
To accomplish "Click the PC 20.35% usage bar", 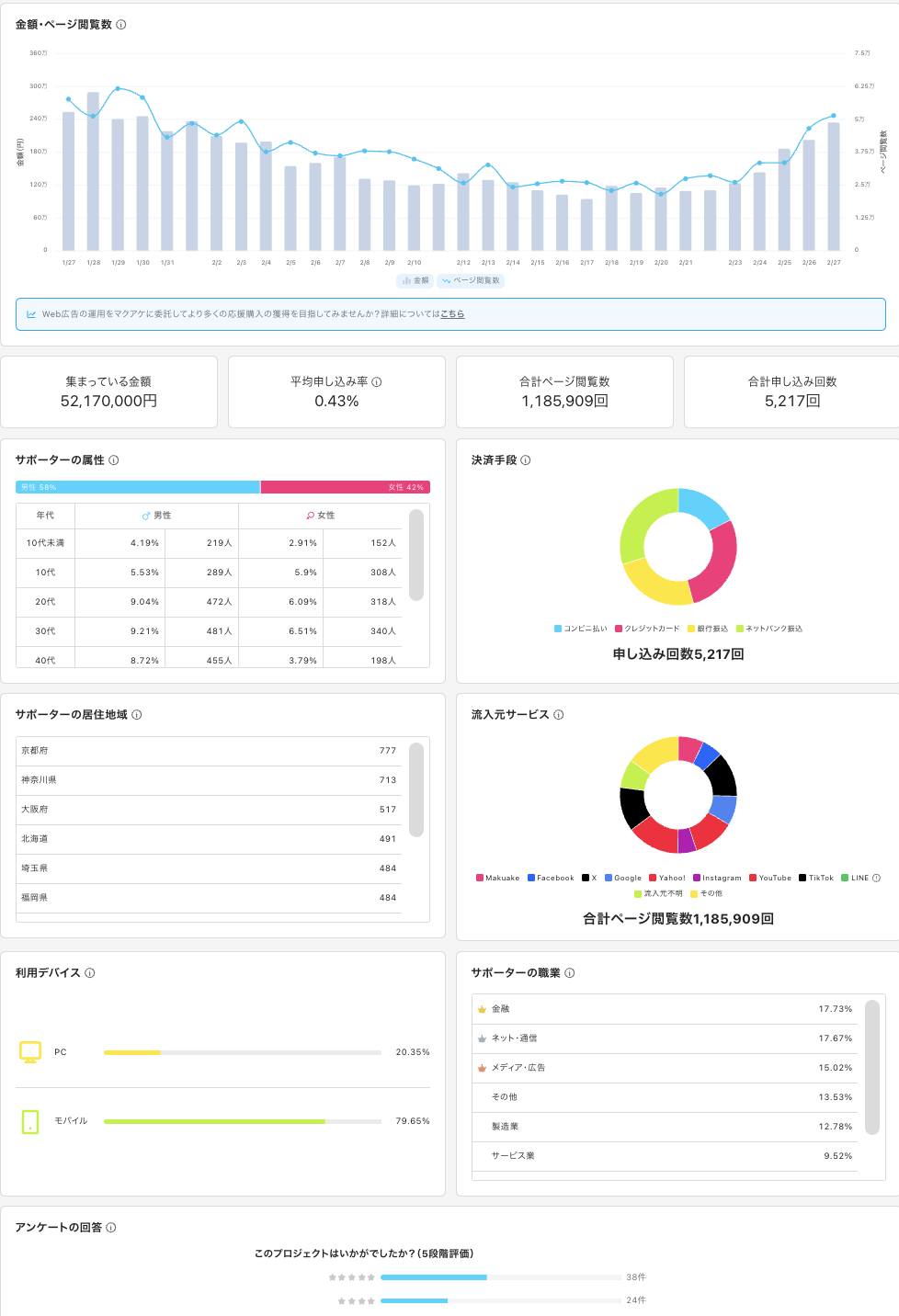I will pyautogui.click(x=243, y=1052).
